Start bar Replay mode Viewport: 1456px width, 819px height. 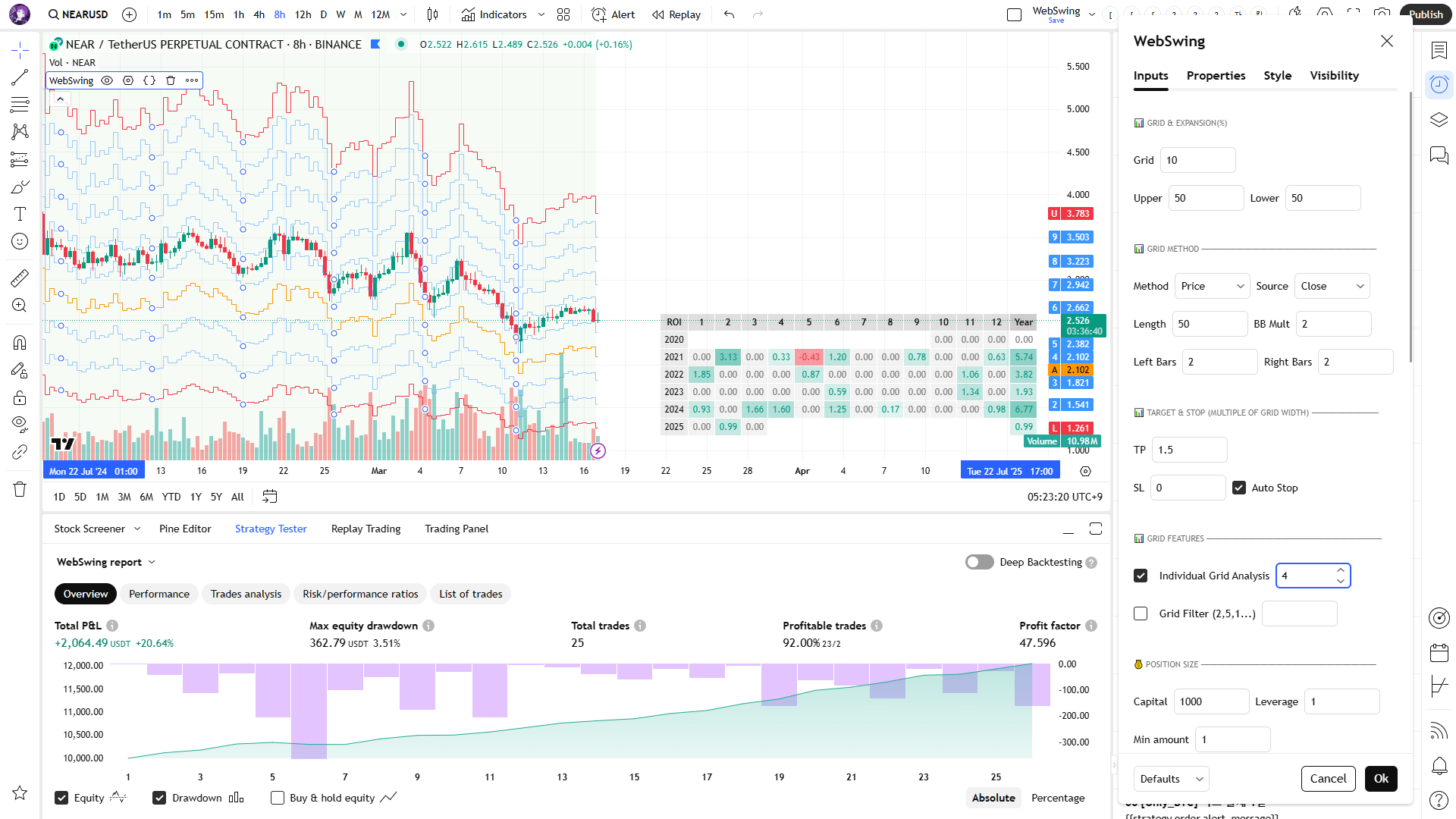[676, 14]
